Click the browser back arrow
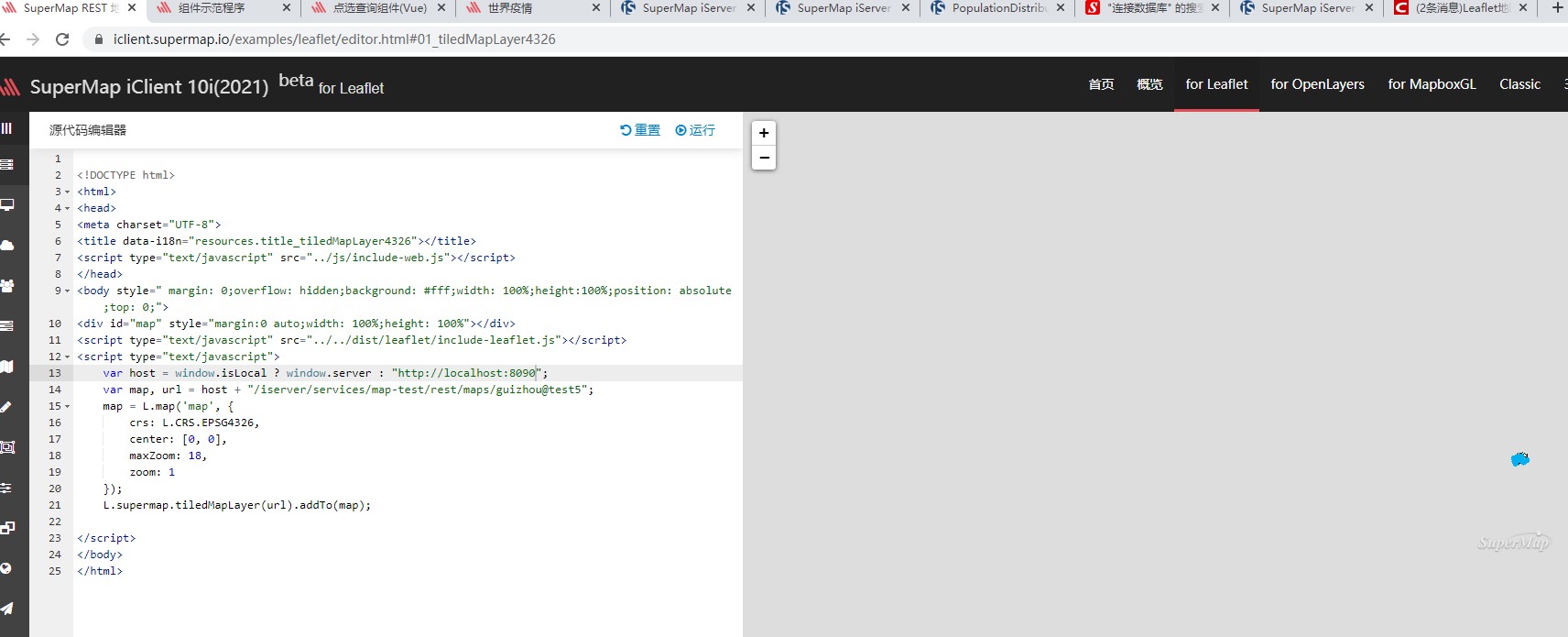Image resolution: width=1568 pixels, height=637 pixels. click(5, 39)
